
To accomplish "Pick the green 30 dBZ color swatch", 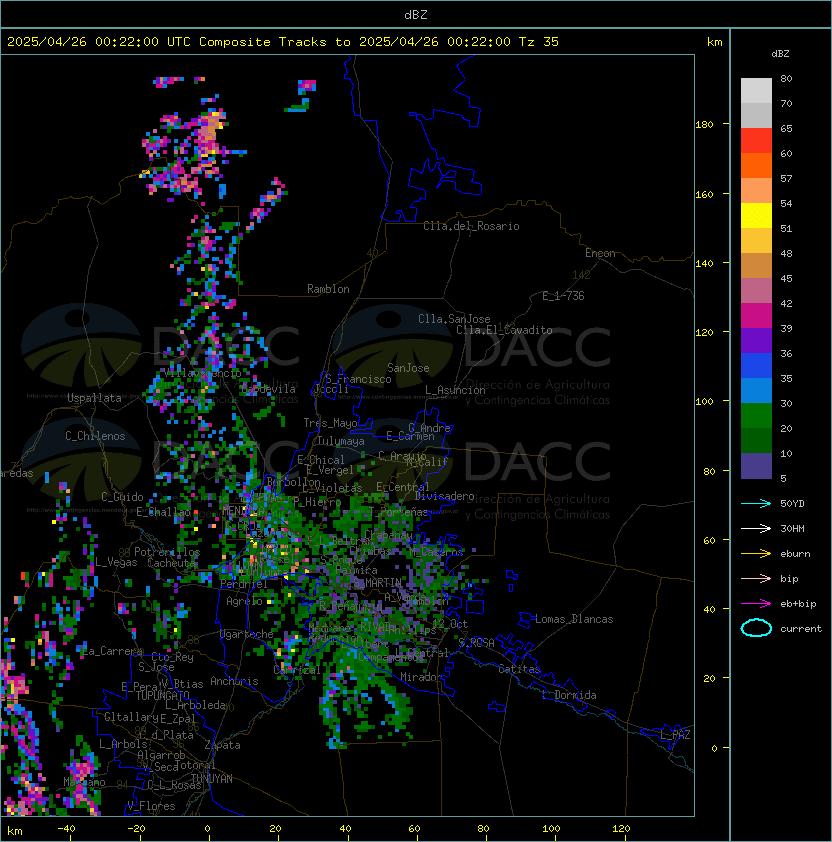I will tap(756, 416).
